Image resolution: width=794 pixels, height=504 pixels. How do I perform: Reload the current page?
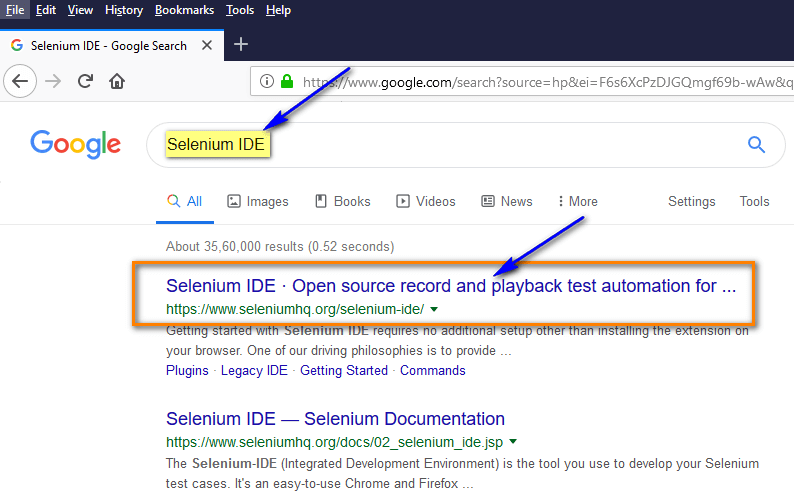[x=85, y=81]
